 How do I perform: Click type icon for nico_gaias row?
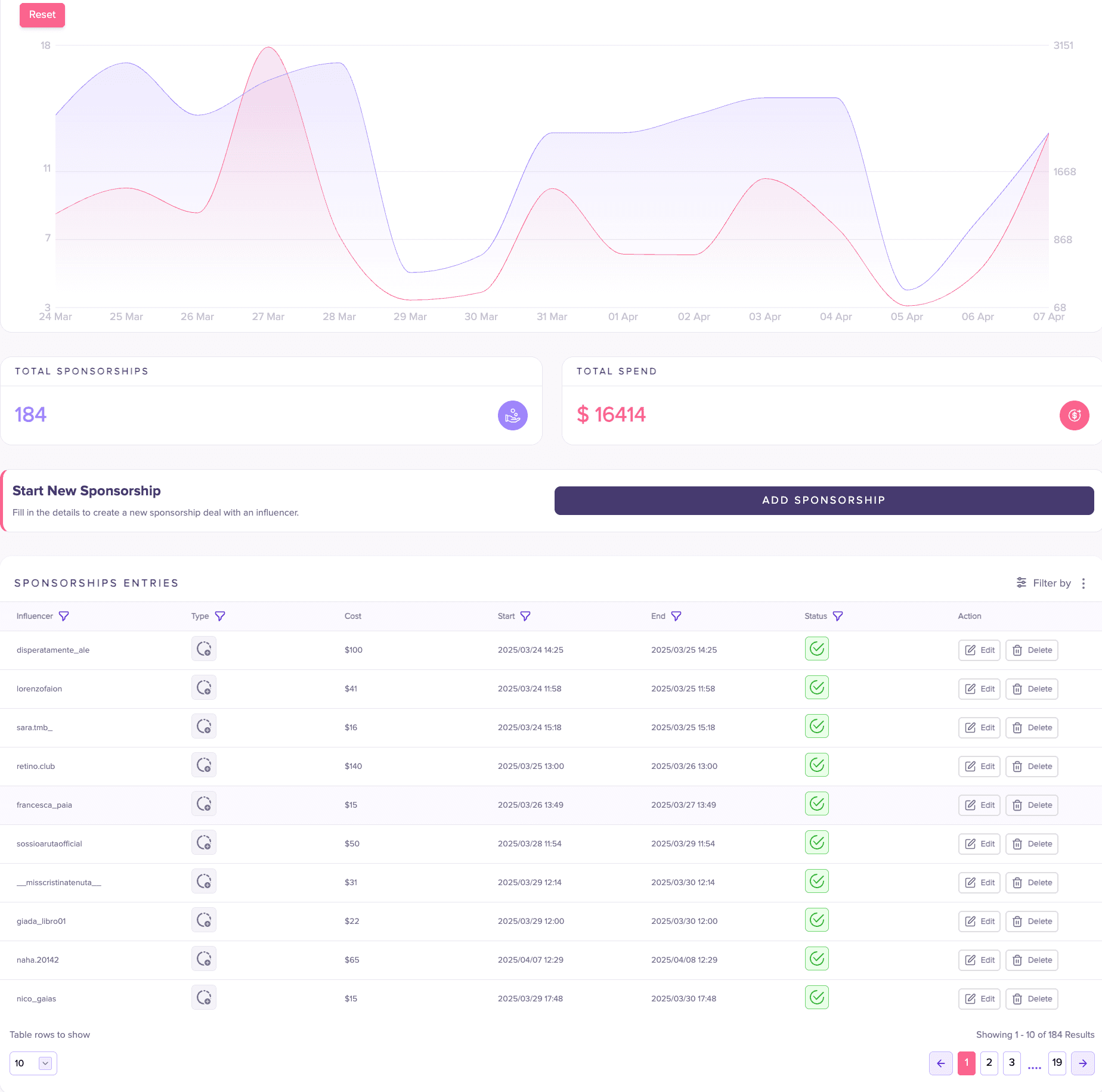[204, 997]
